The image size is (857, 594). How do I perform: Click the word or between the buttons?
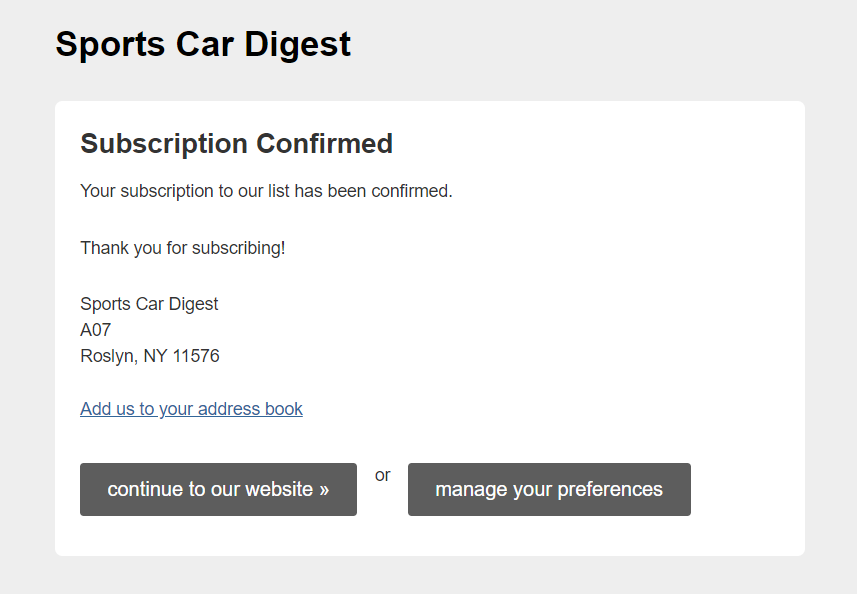[383, 475]
